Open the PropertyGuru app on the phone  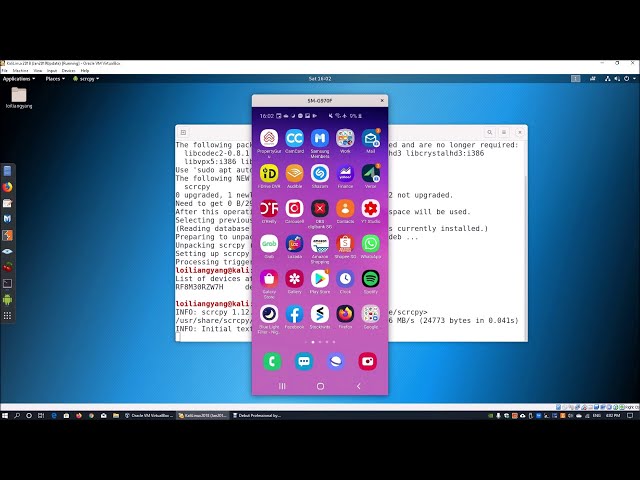click(269, 139)
